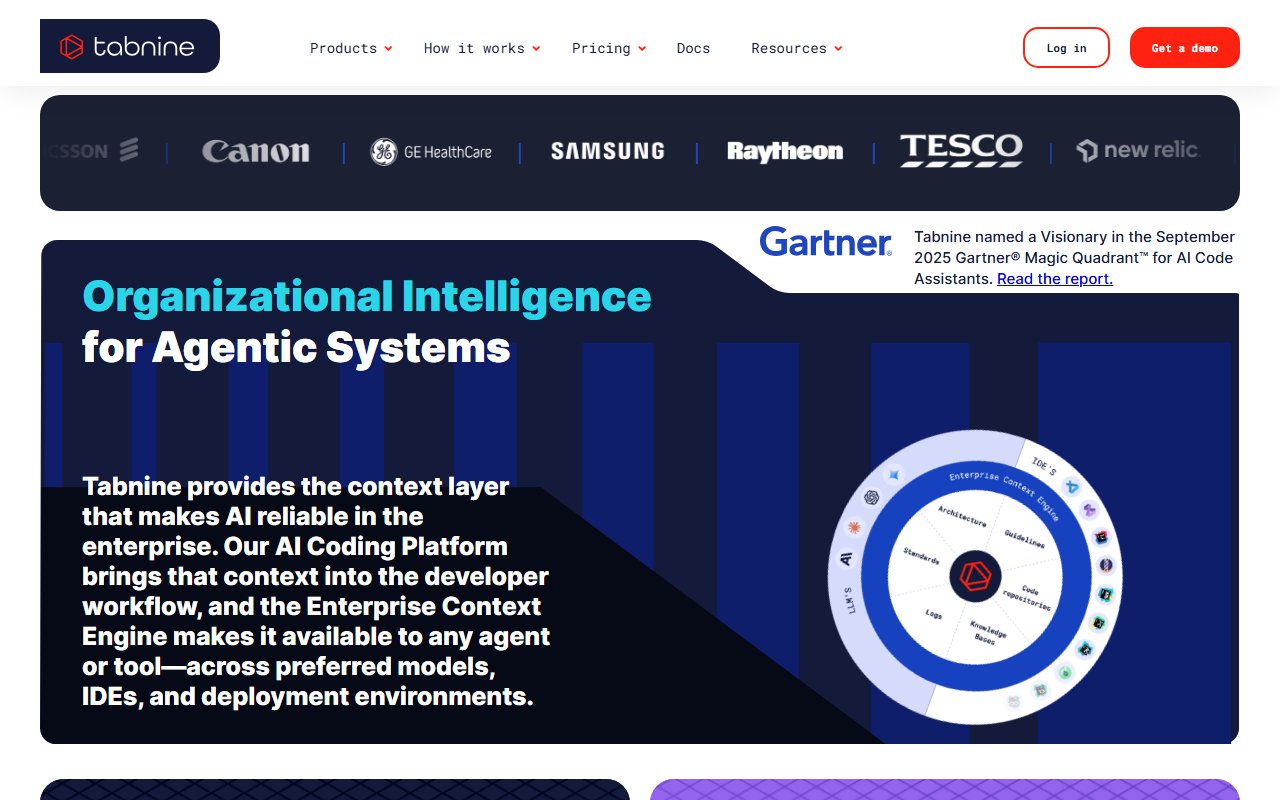Click the purple Visual Studio icon
This screenshot has height=800, width=1280.
coord(1090,510)
